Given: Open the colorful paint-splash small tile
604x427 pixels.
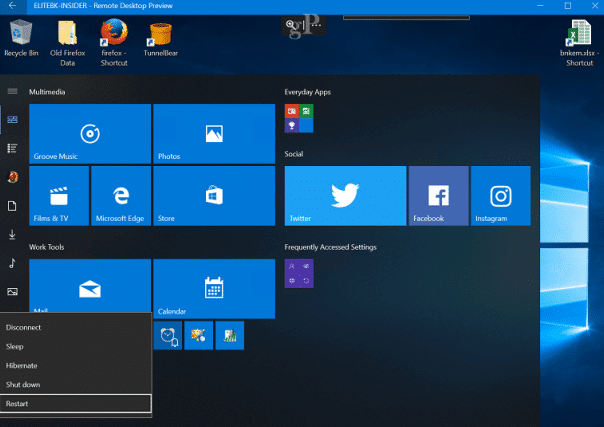Looking at the screenshot, I should 199,335.
